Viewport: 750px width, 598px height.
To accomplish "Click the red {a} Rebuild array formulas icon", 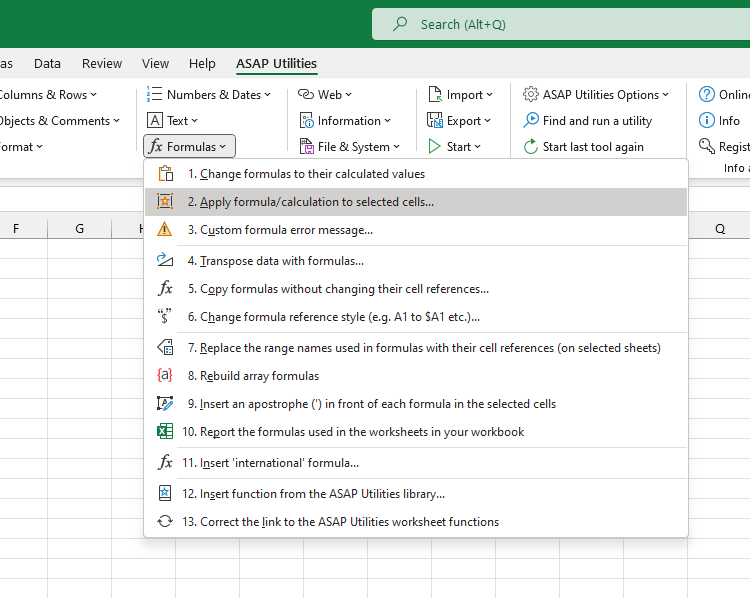I will tap(165, 376).
